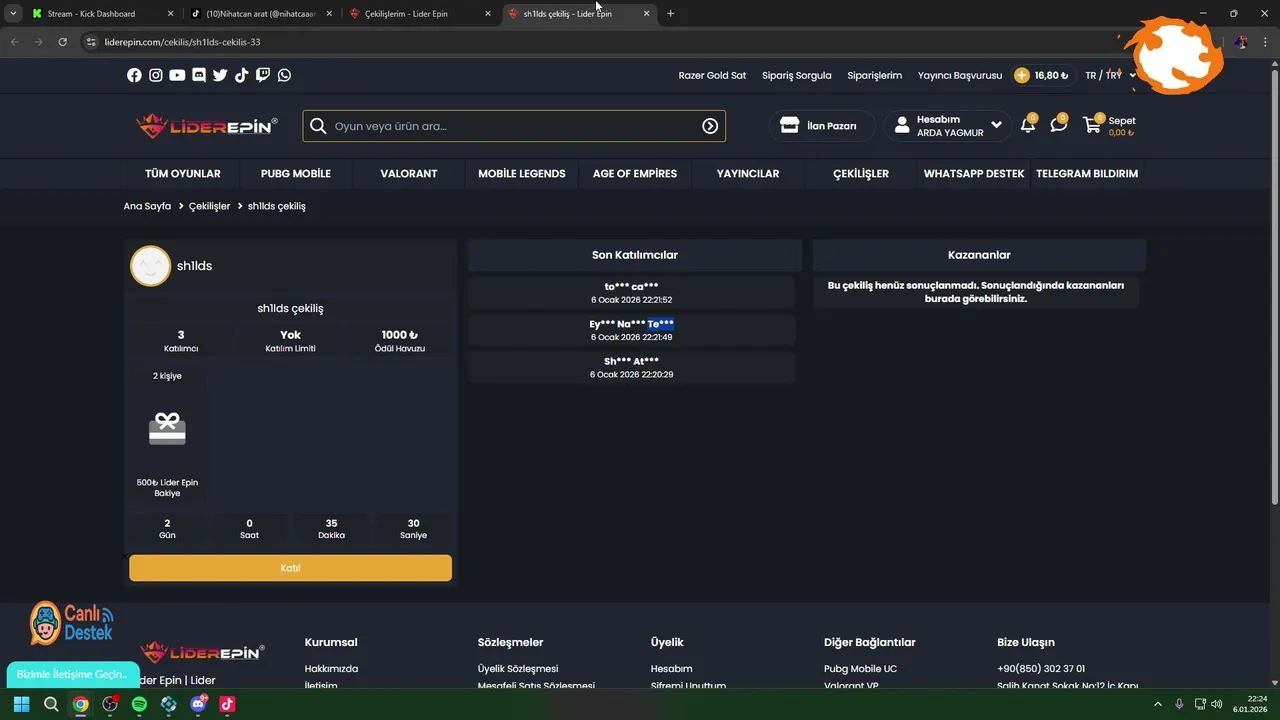Reload the page with the refresh icon

pyautogui.click(x=62, y=42)
